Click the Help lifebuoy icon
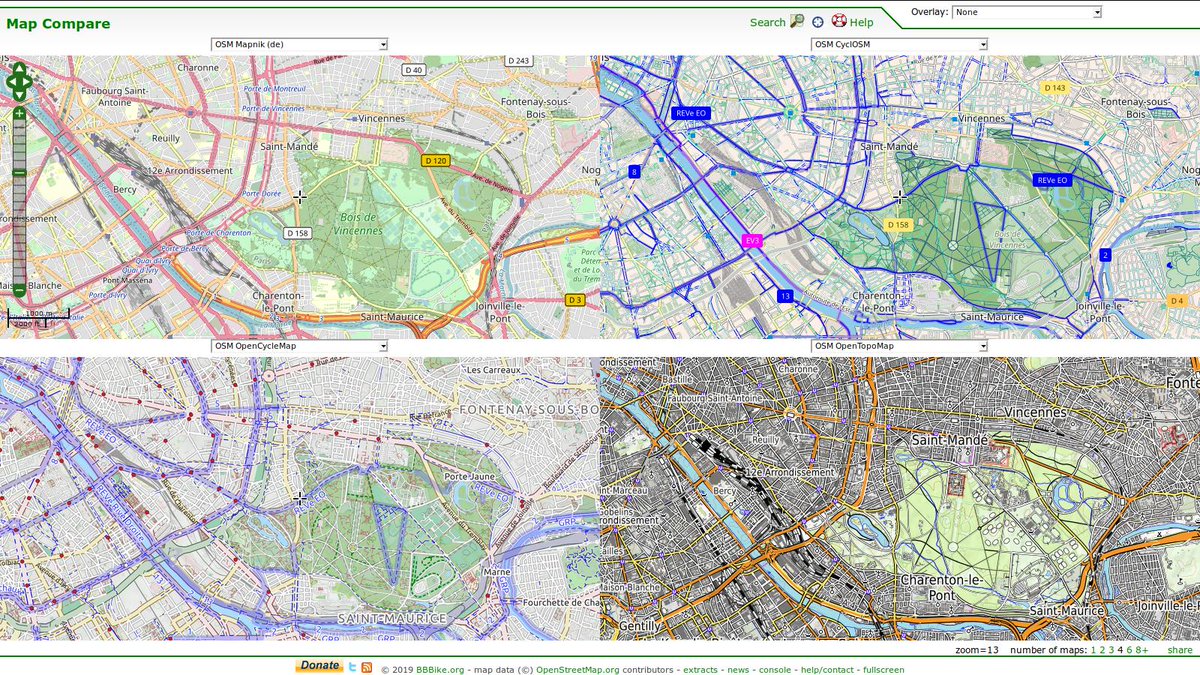The width and height of the screenshot is (1200, 675). pyautogui.click(x=839, y=22)
